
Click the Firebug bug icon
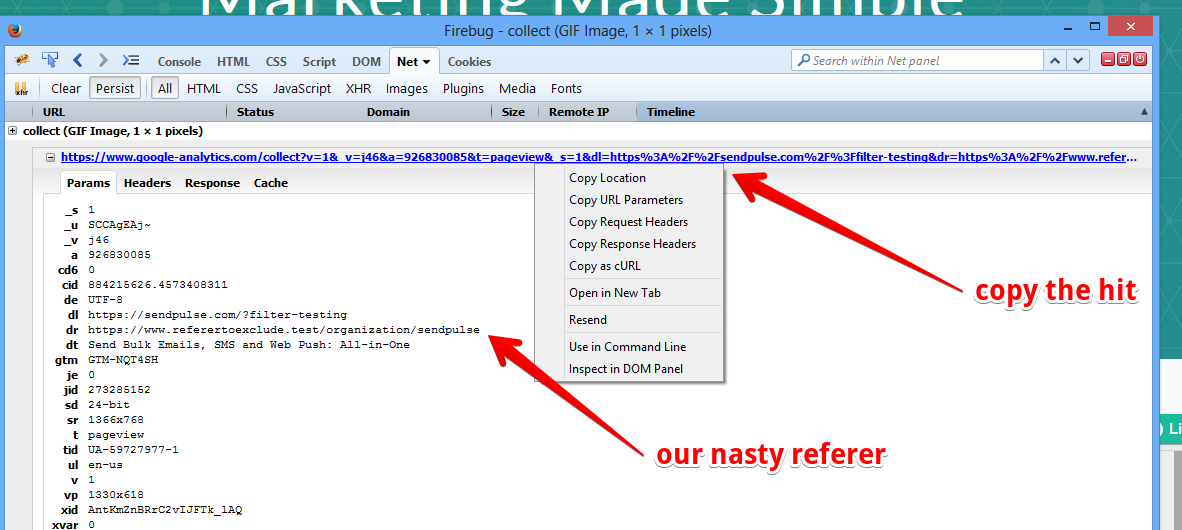point(22,60)
